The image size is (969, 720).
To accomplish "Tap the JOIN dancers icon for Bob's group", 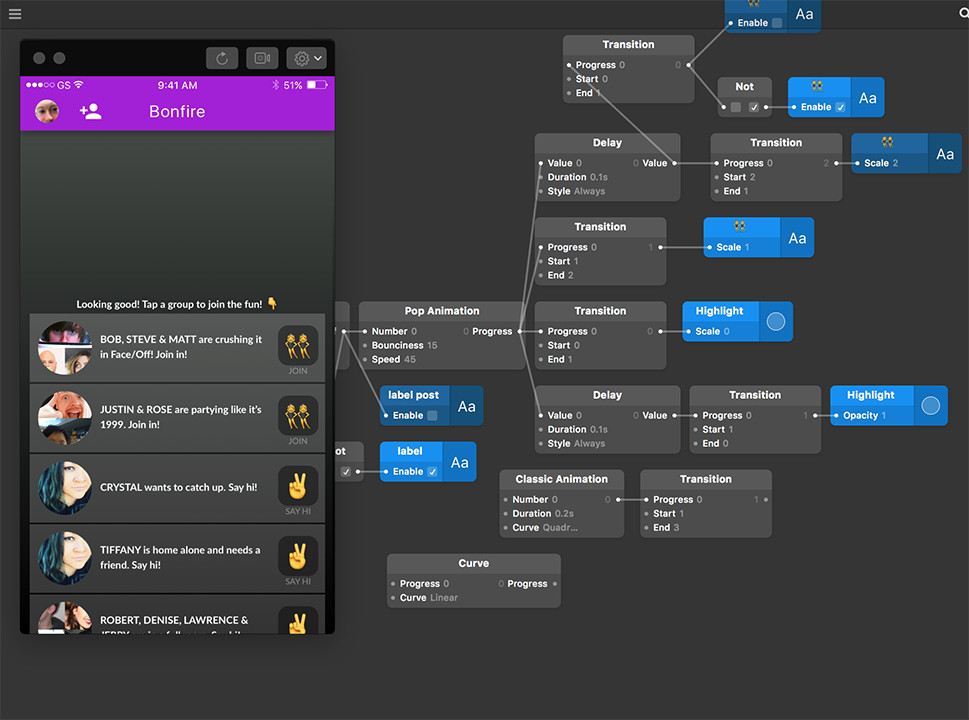I will point(297,345).
